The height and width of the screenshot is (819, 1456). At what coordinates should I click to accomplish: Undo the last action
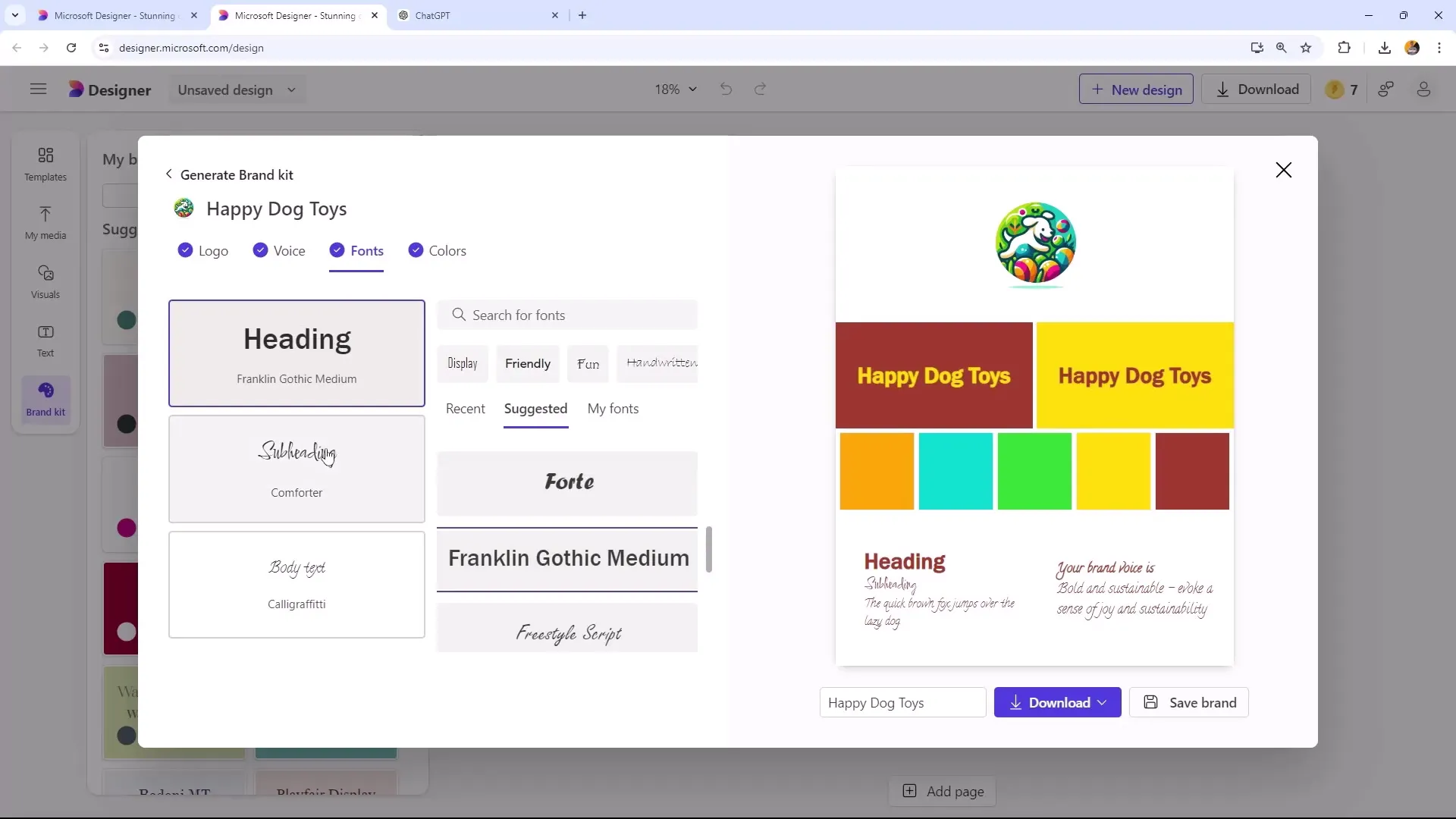point(726,89)
